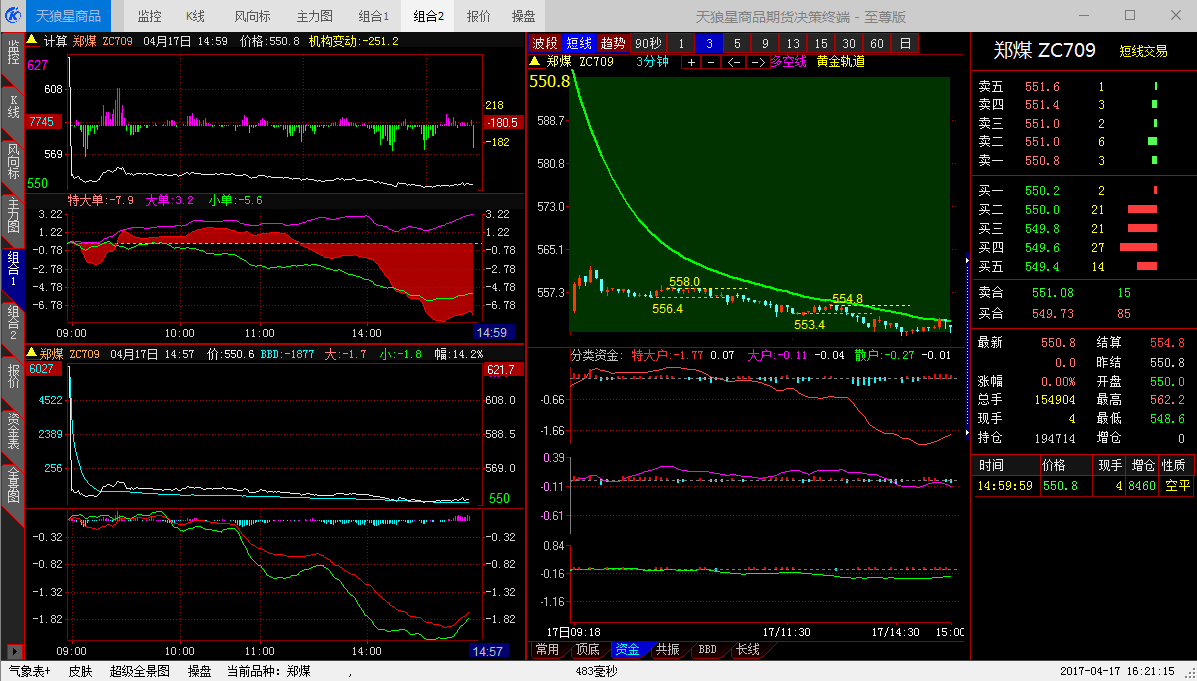Image resolution: width=1197 pixels, height=681 pixels.
Task: Open the 报价 top tab
Action: tap(478, 16)
